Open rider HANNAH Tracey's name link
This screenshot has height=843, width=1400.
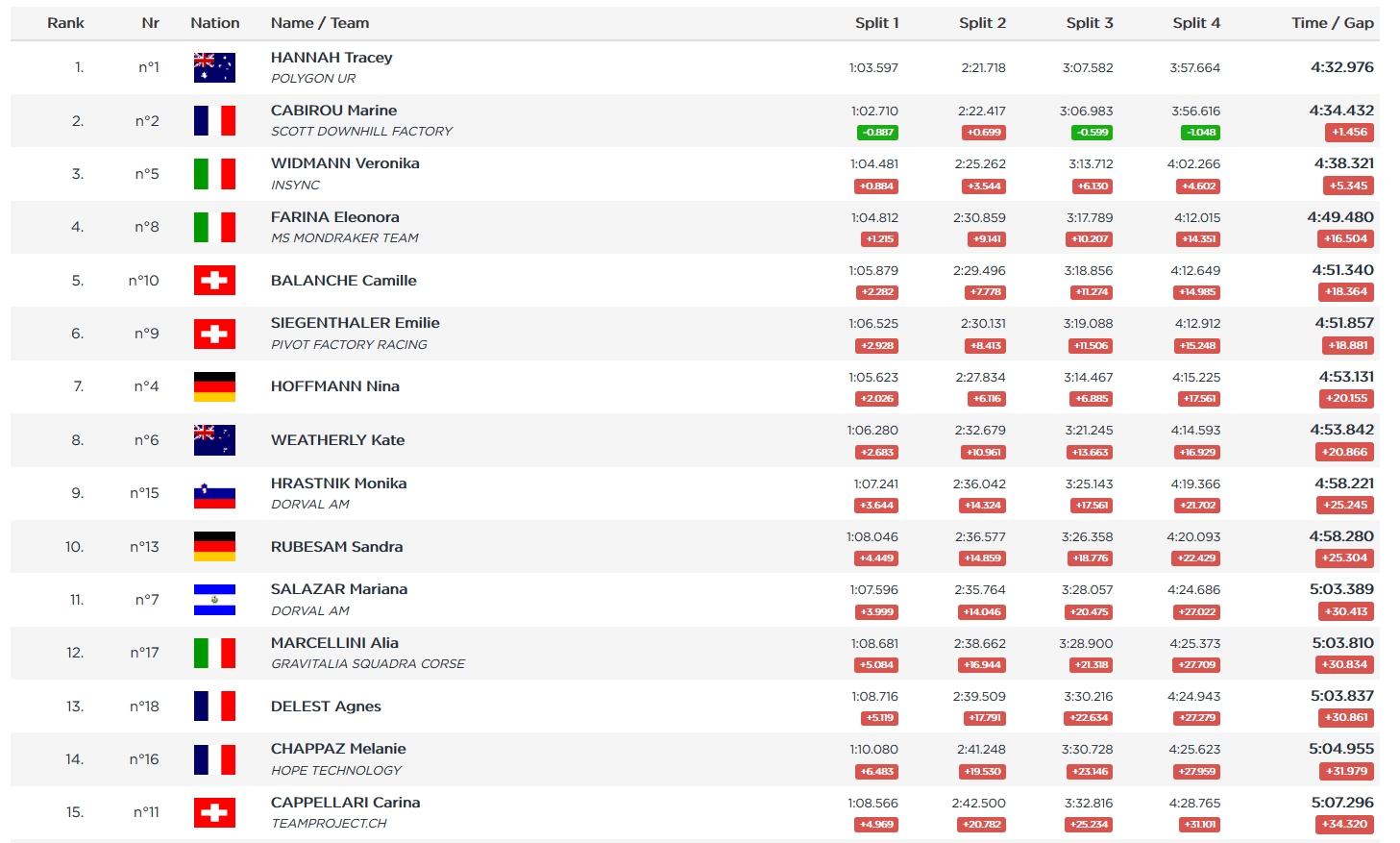coord(332,58)
